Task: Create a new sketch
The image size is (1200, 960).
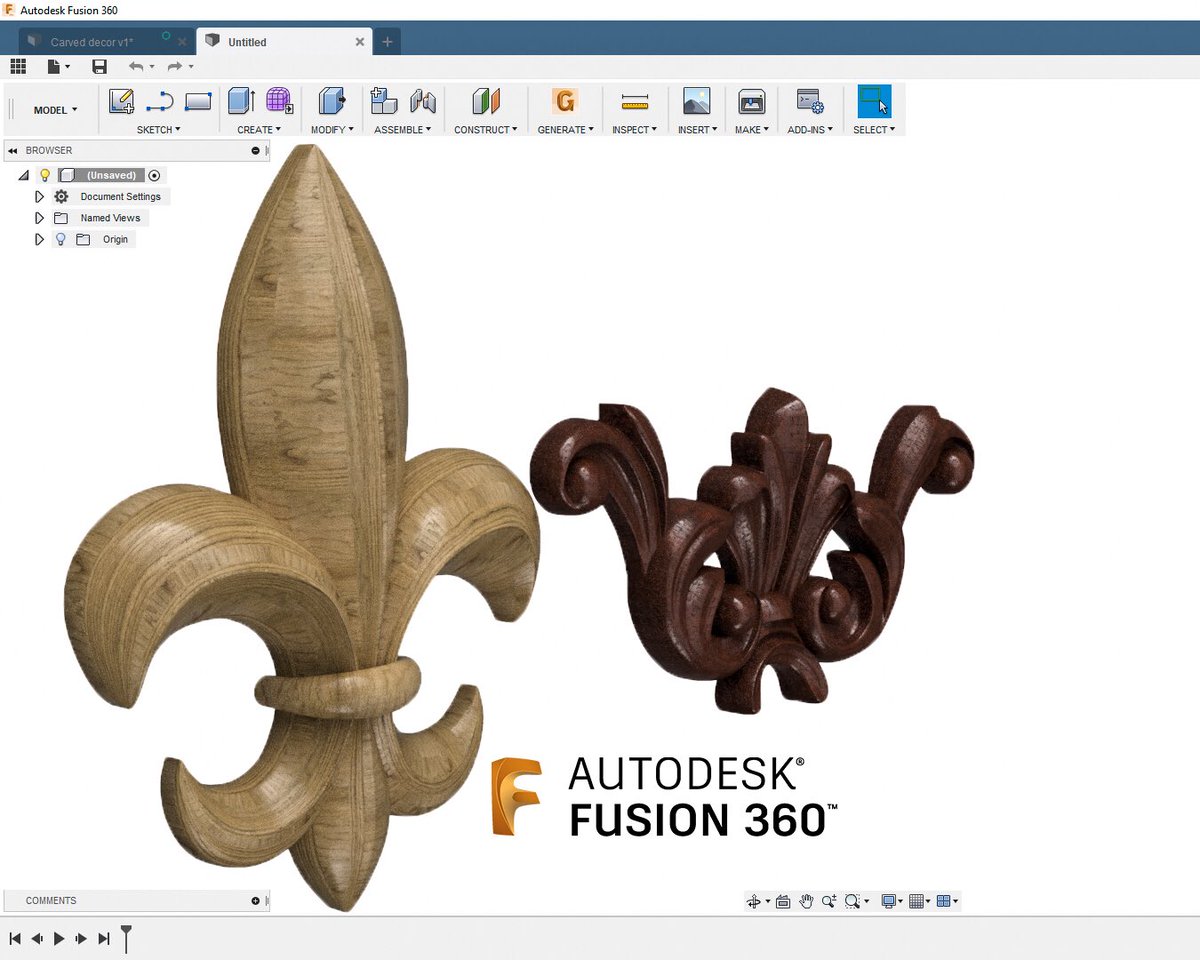Action: point(122,101)
